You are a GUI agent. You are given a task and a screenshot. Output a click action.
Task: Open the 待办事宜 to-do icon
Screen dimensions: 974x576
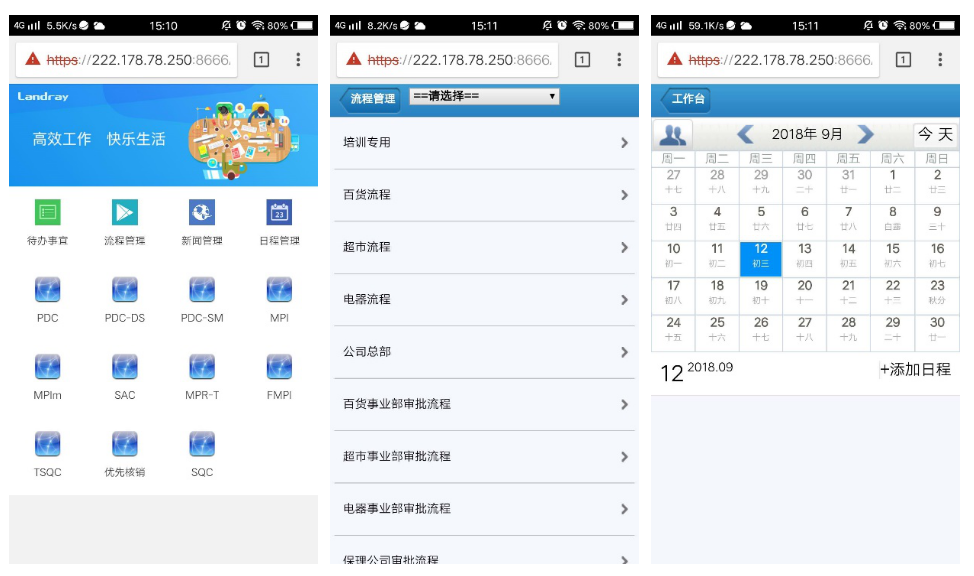(47, 212)
